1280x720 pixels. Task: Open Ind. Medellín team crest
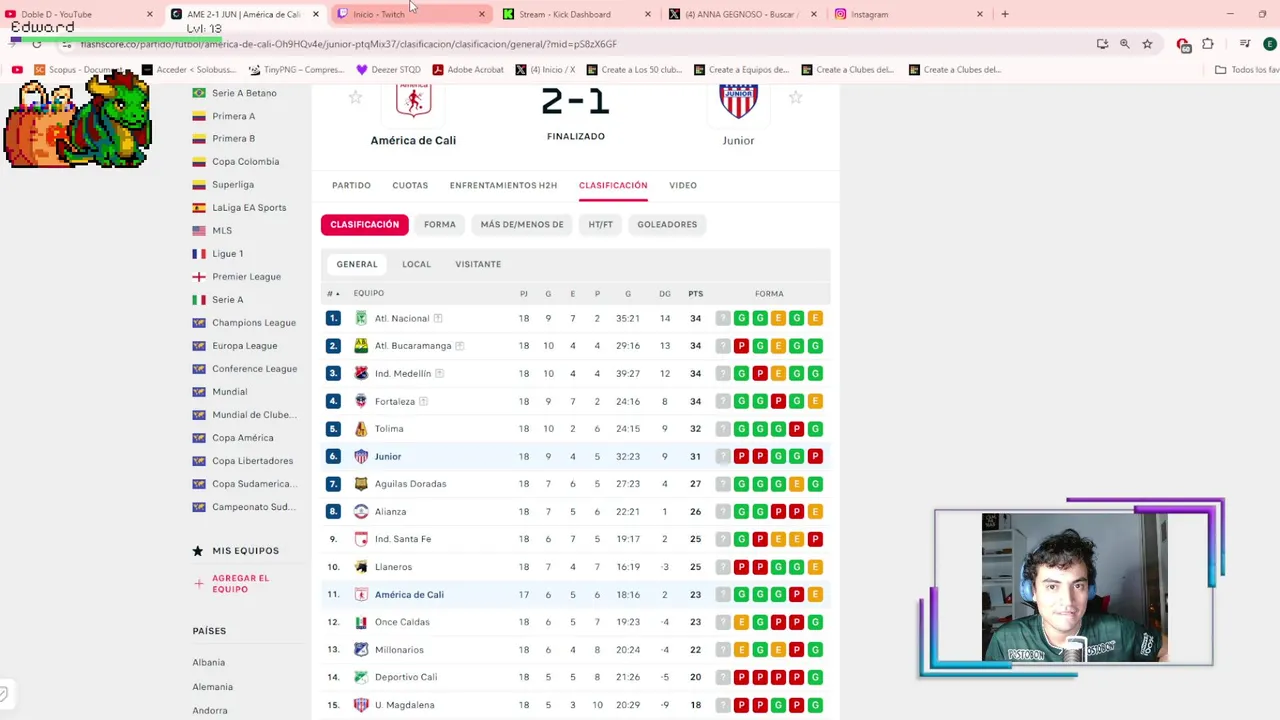(361, 373)
